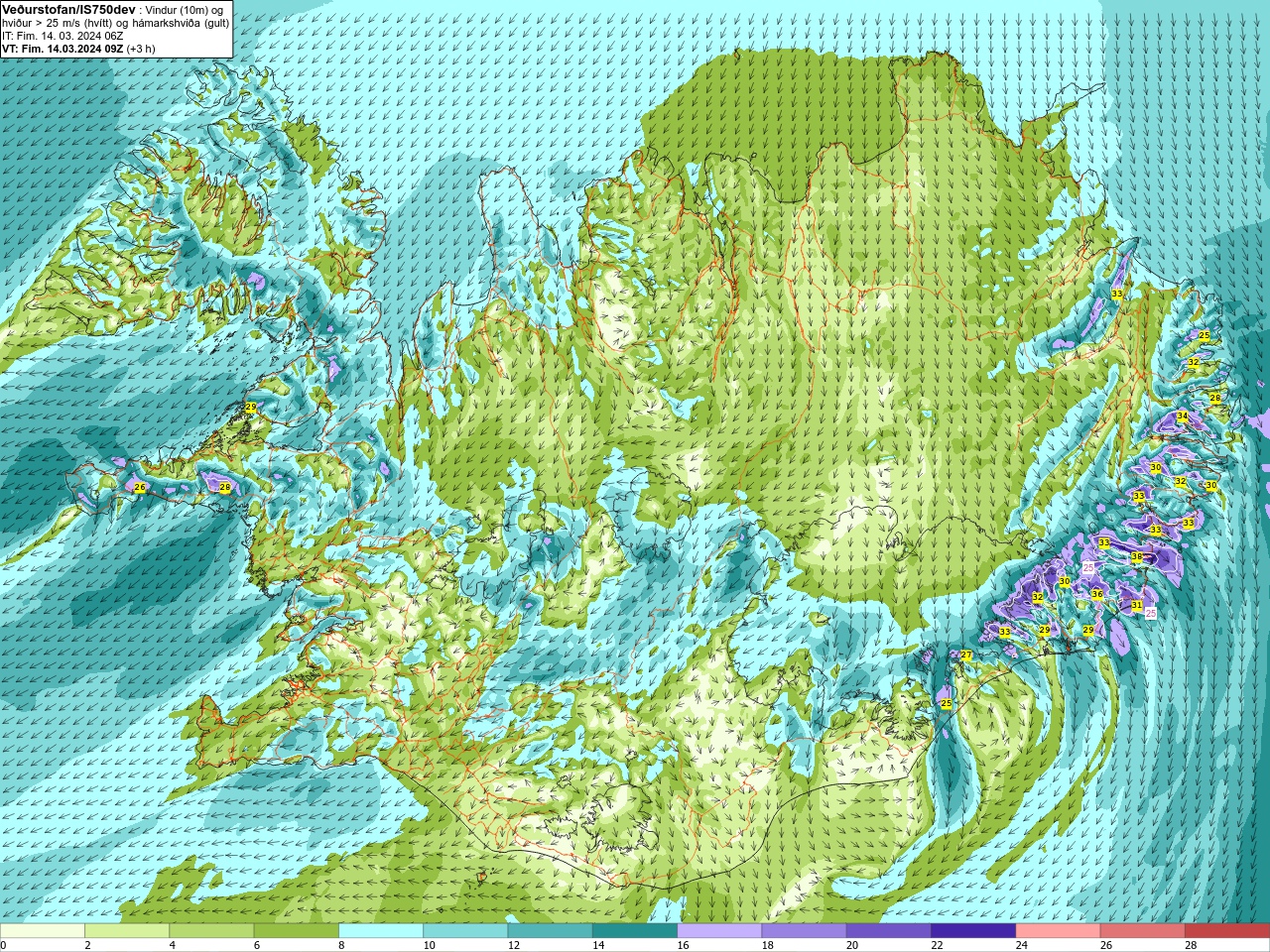Screen dimensions: 1270x952
Task: Click the legend tick number '0'
Action: point(4,945)
